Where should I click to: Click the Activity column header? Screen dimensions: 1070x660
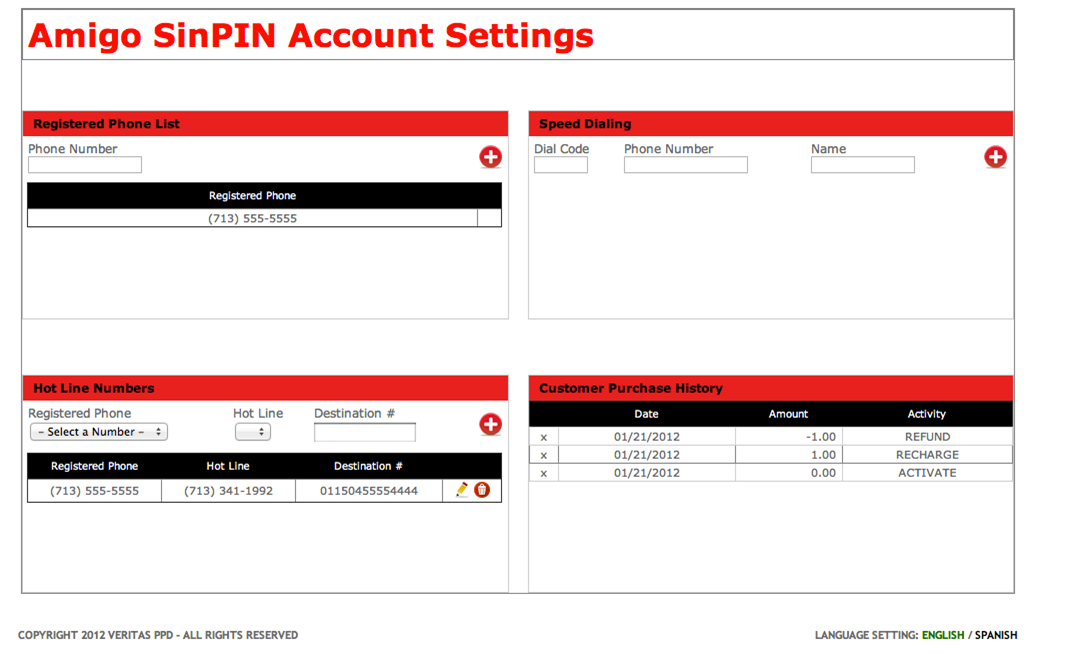(927, 414)
